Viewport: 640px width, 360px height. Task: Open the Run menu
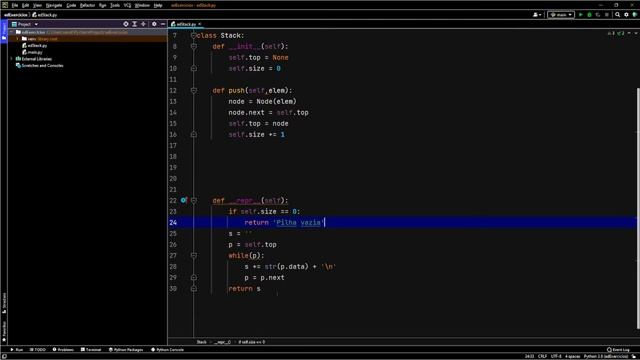(x=102, y=5)
